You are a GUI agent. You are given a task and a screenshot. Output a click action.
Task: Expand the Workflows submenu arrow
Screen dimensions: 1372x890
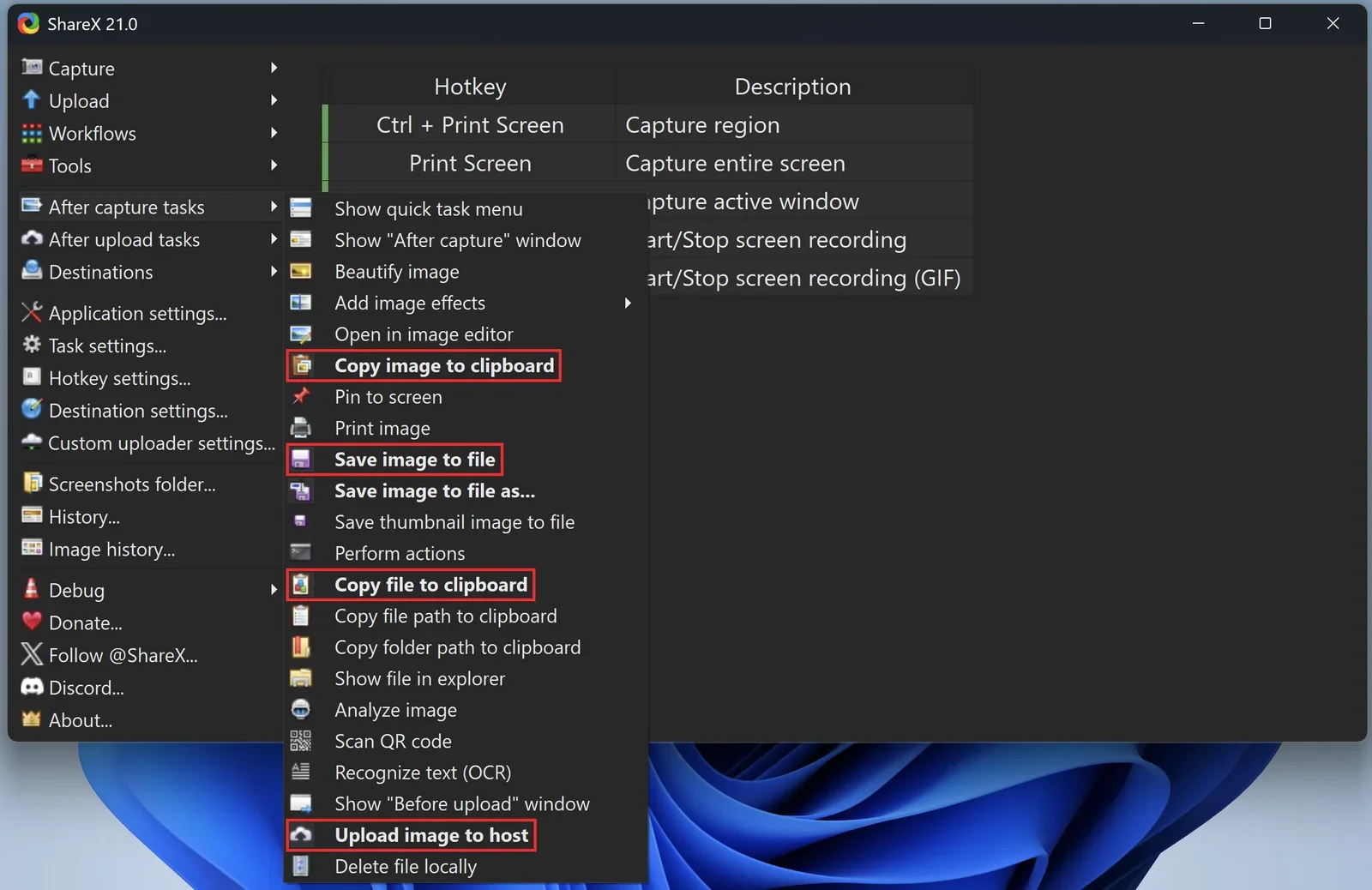point(274,133)
